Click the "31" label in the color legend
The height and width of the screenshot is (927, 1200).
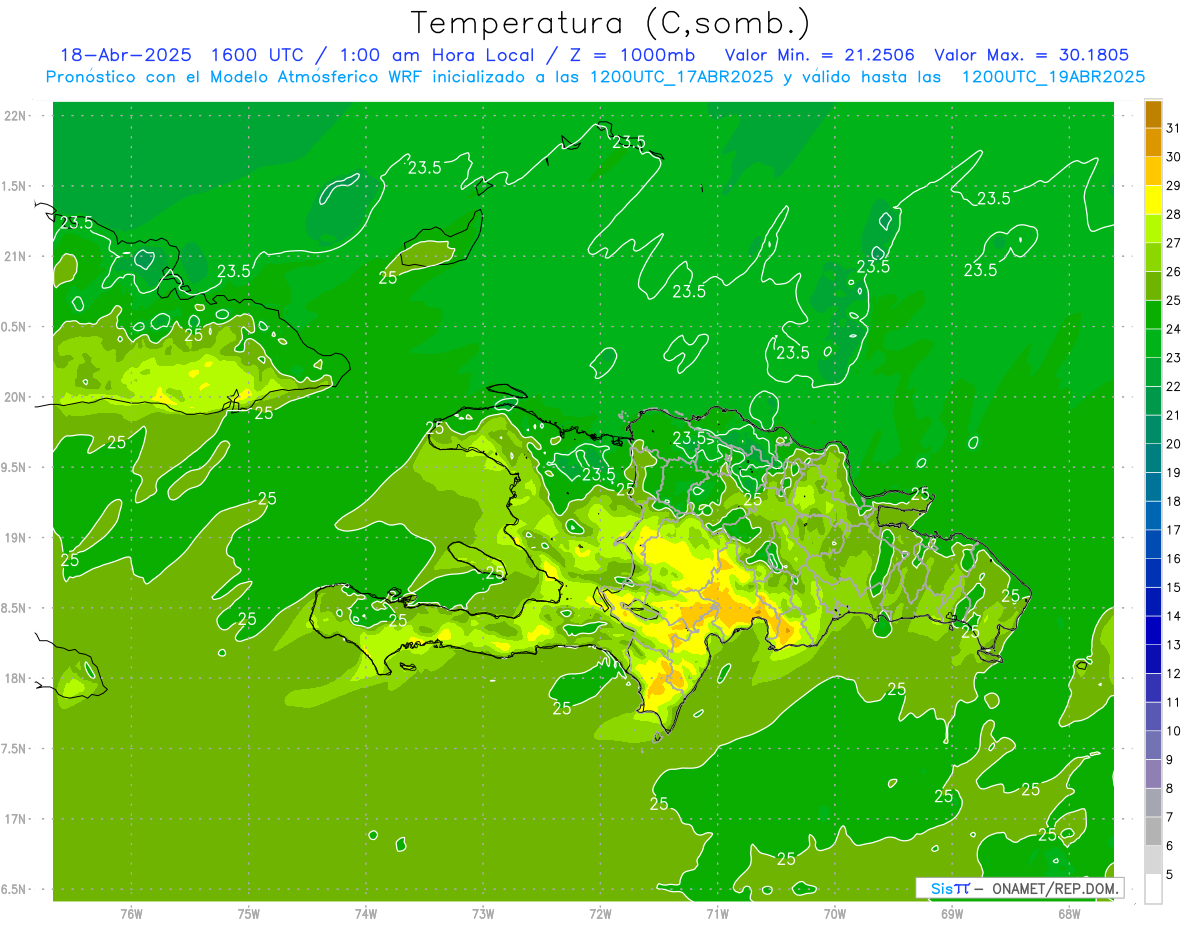pos(1173,128)
